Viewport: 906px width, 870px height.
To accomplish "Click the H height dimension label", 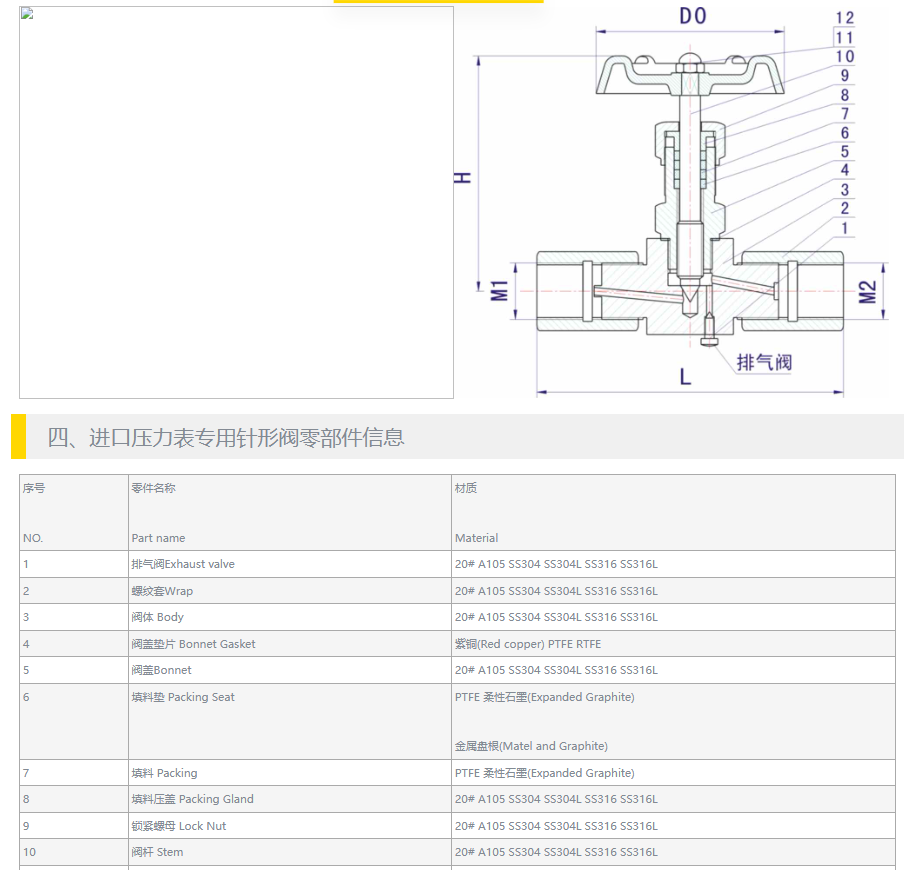I will 463,177.
